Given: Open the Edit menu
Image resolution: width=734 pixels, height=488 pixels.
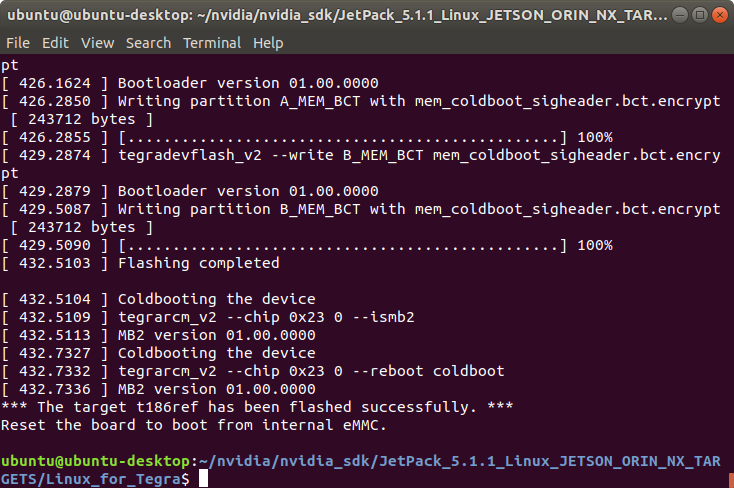Looking at the screenshot, I should pos(55,43).
